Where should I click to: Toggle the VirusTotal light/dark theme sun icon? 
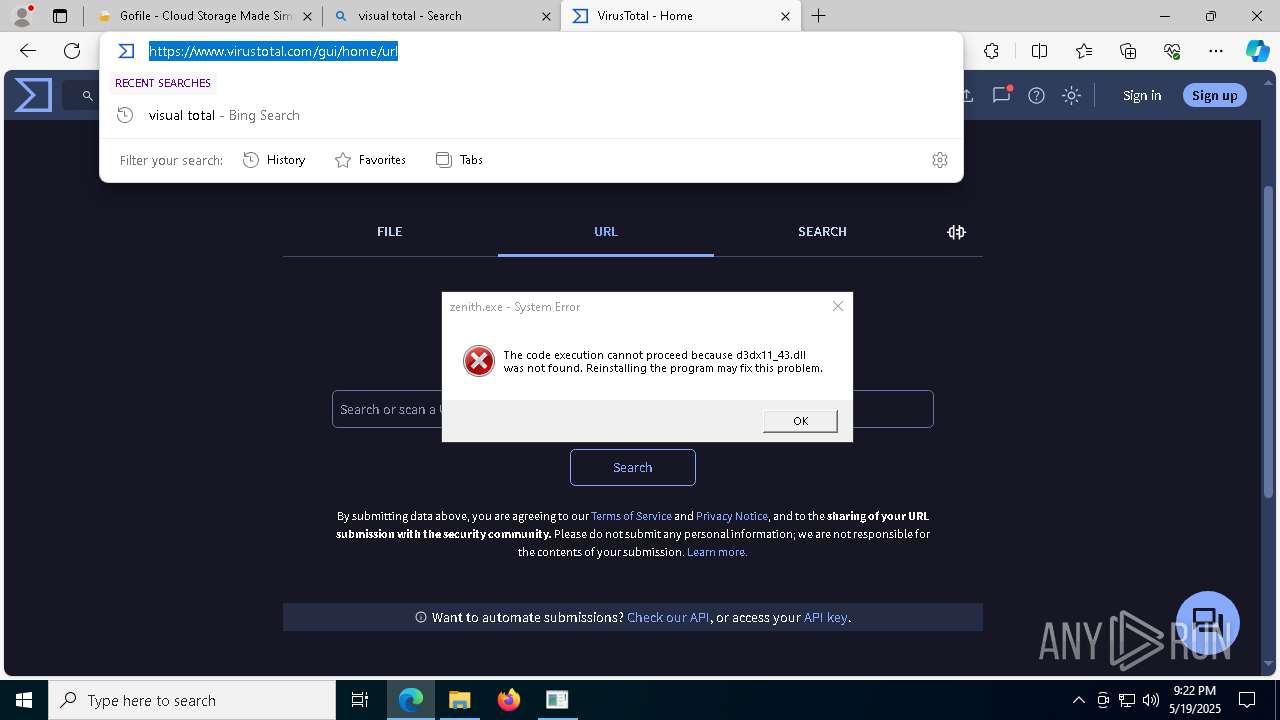pos(1072,96)
